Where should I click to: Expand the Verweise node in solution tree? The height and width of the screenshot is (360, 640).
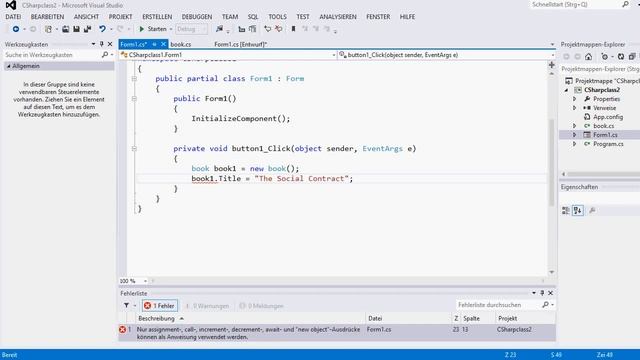point(574,108)
